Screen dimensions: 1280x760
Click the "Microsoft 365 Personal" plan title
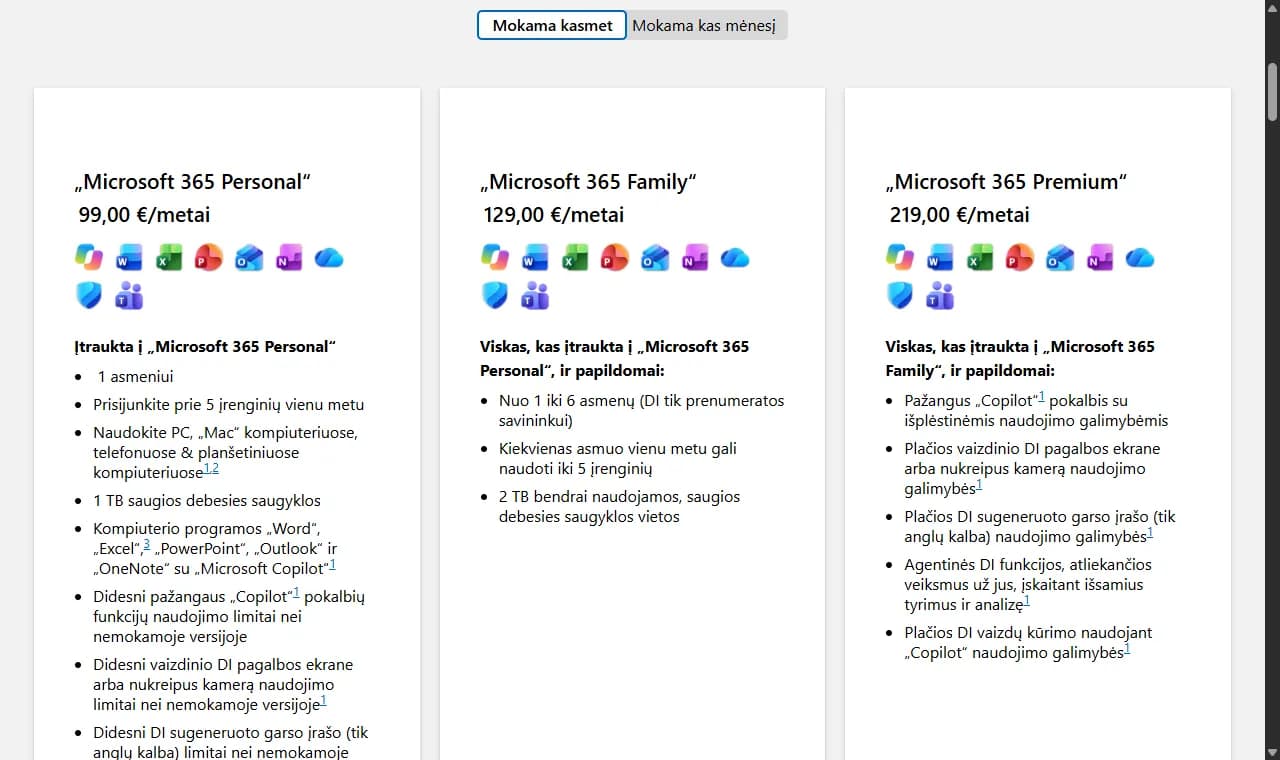pos(194,182)
